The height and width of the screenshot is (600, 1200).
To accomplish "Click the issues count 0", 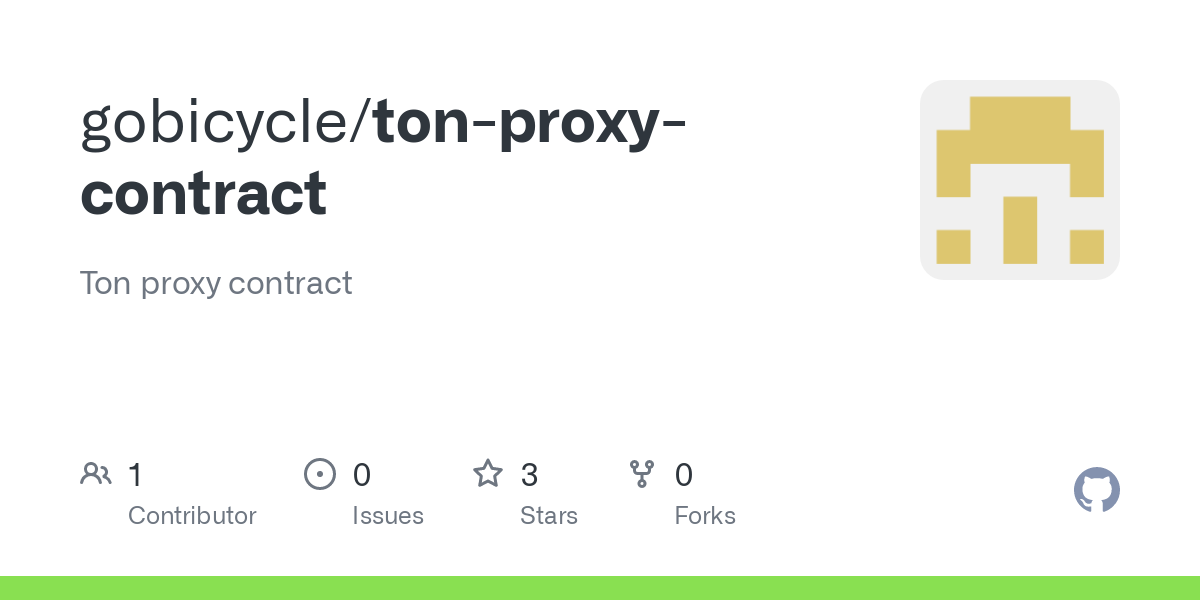I will coord(362,474).
